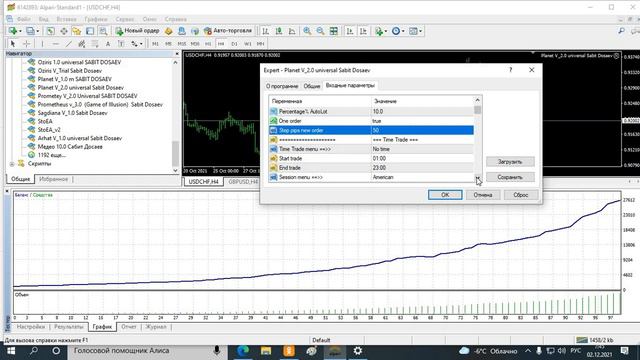
Task: Switch chart timeframe to W1
Action: [248, 44]
